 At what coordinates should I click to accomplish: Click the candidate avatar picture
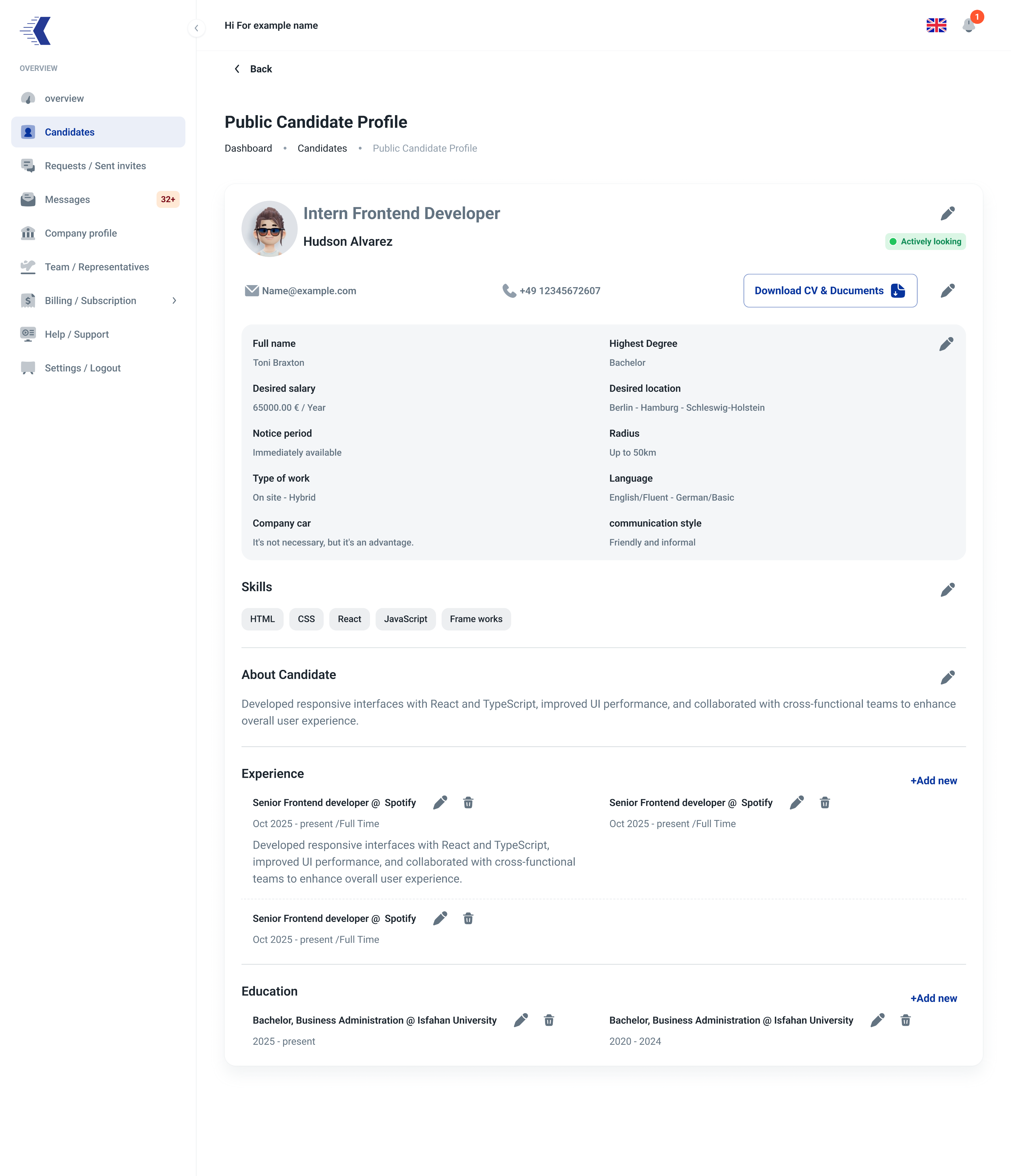coord(270,229)
